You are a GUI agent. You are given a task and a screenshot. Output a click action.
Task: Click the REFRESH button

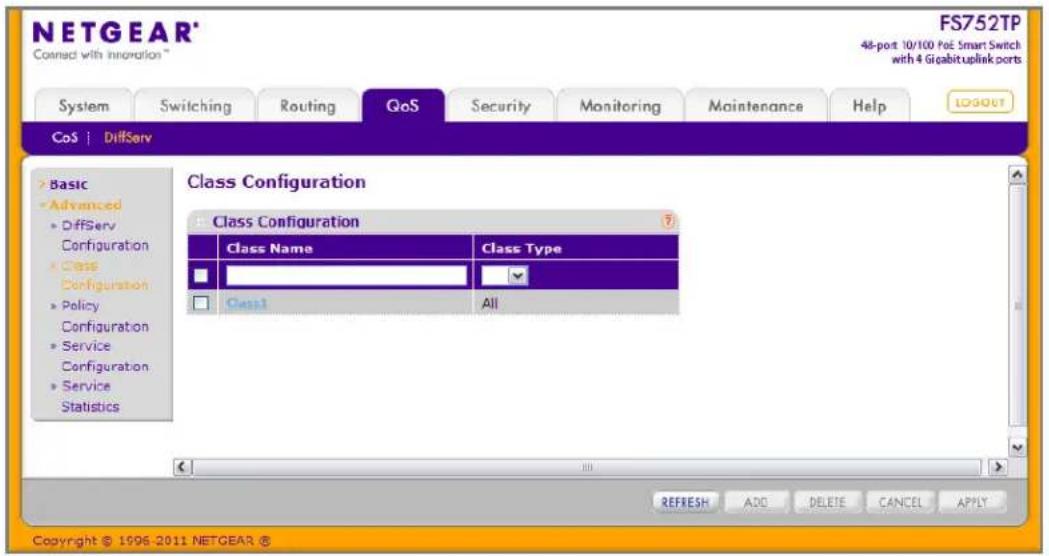coord(685,502)
